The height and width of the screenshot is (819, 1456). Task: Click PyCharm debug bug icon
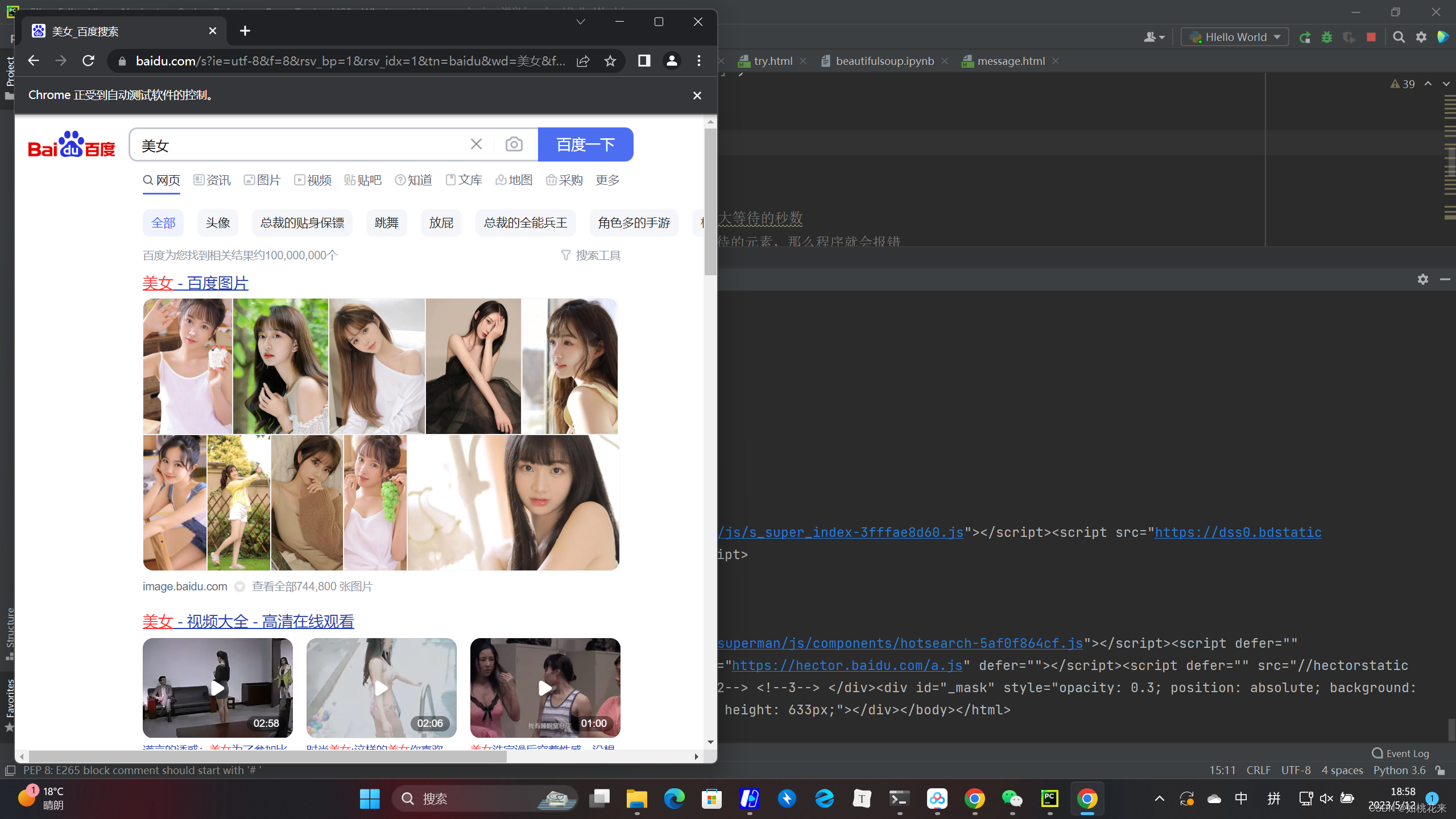(1327, 37)
